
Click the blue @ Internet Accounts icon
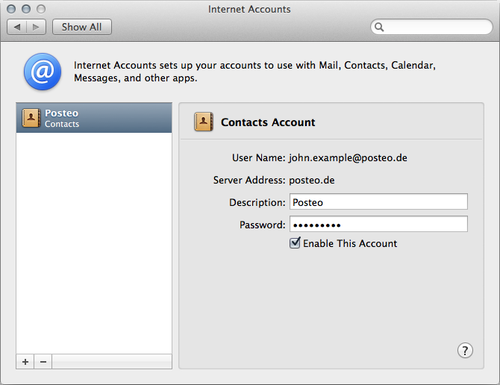(x=42, y=71)
